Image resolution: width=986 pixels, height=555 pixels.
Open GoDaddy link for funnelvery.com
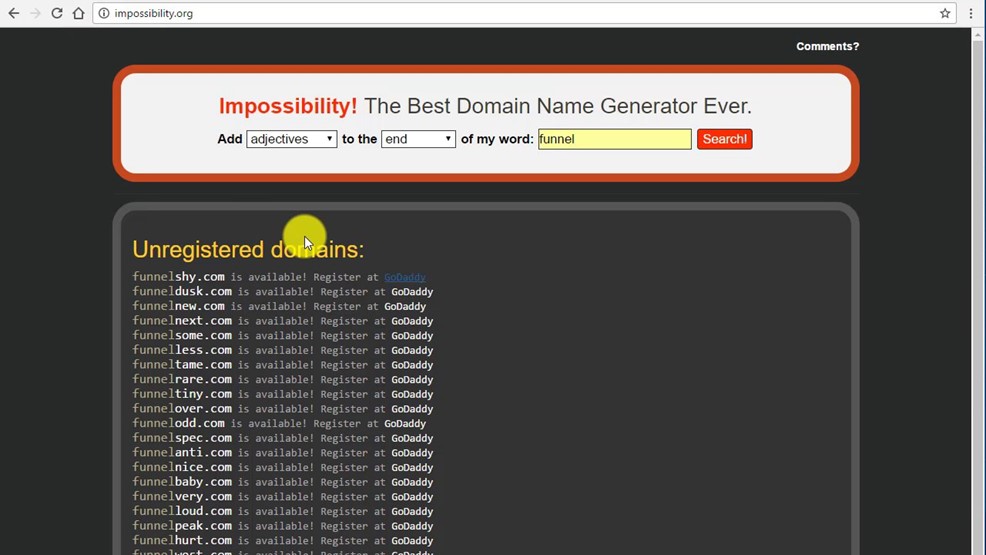pyautogui.click(x=412, y=497)
